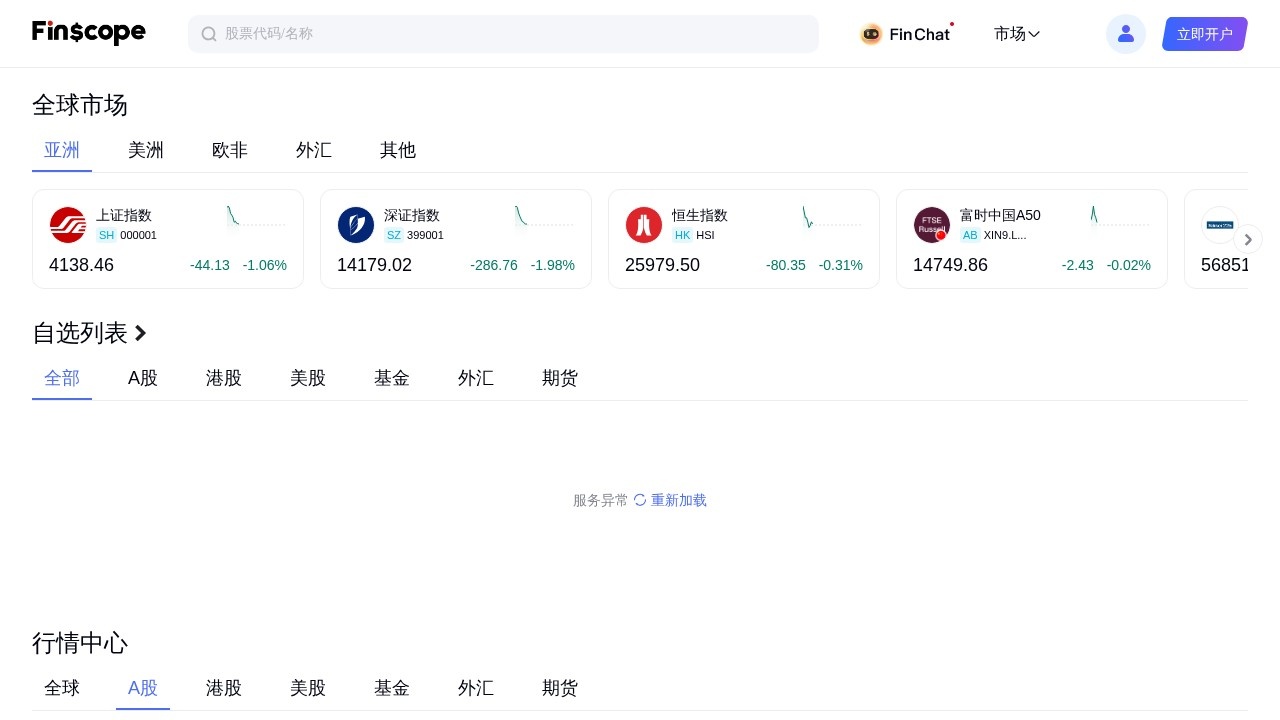The width and height of the screenshot is (1280, 720).
Task: Open the 期货 tab in 自选列表
Action: tap(559, 378)
